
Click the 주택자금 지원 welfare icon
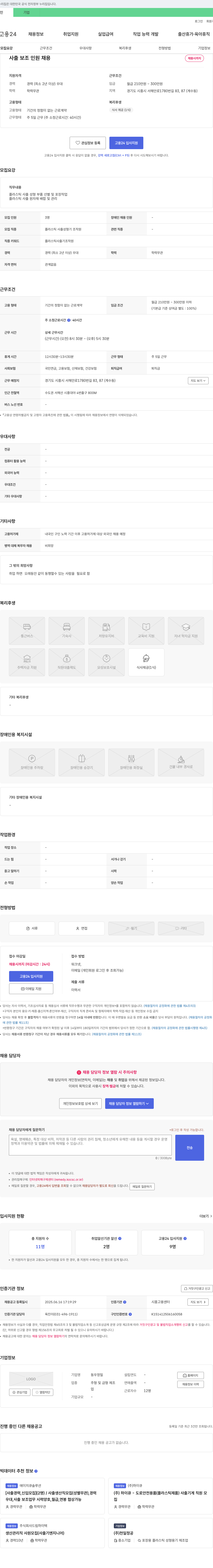(27, 662)
